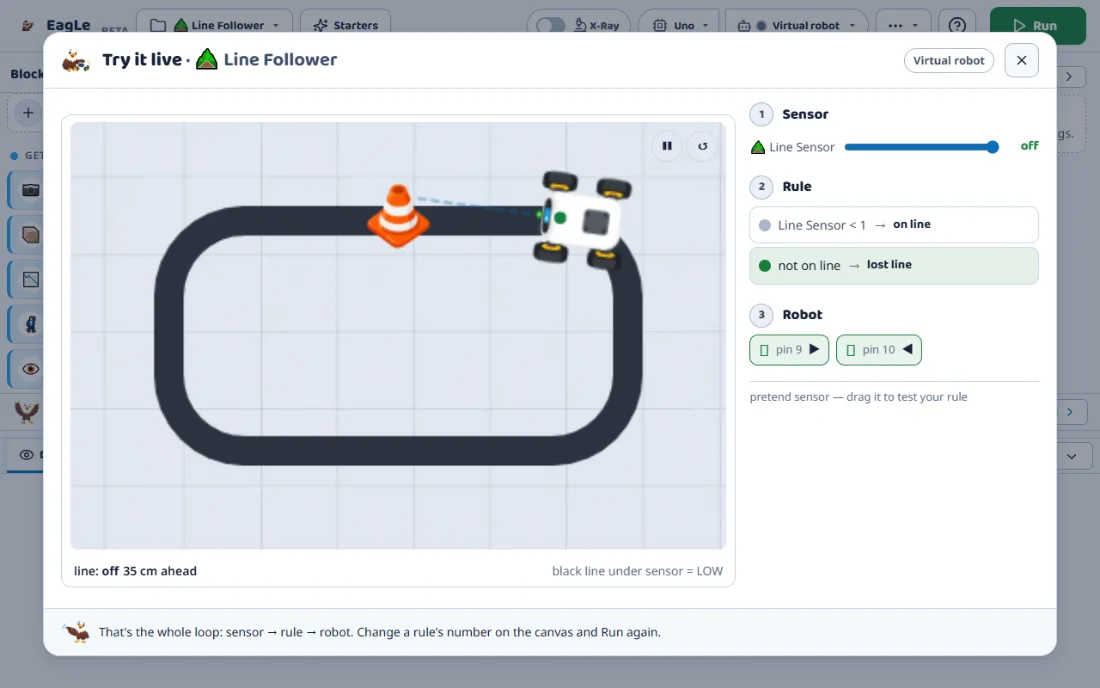Expand the right panel middle chevron
The image size is (1100, 688).
(x=1070, y=412)
